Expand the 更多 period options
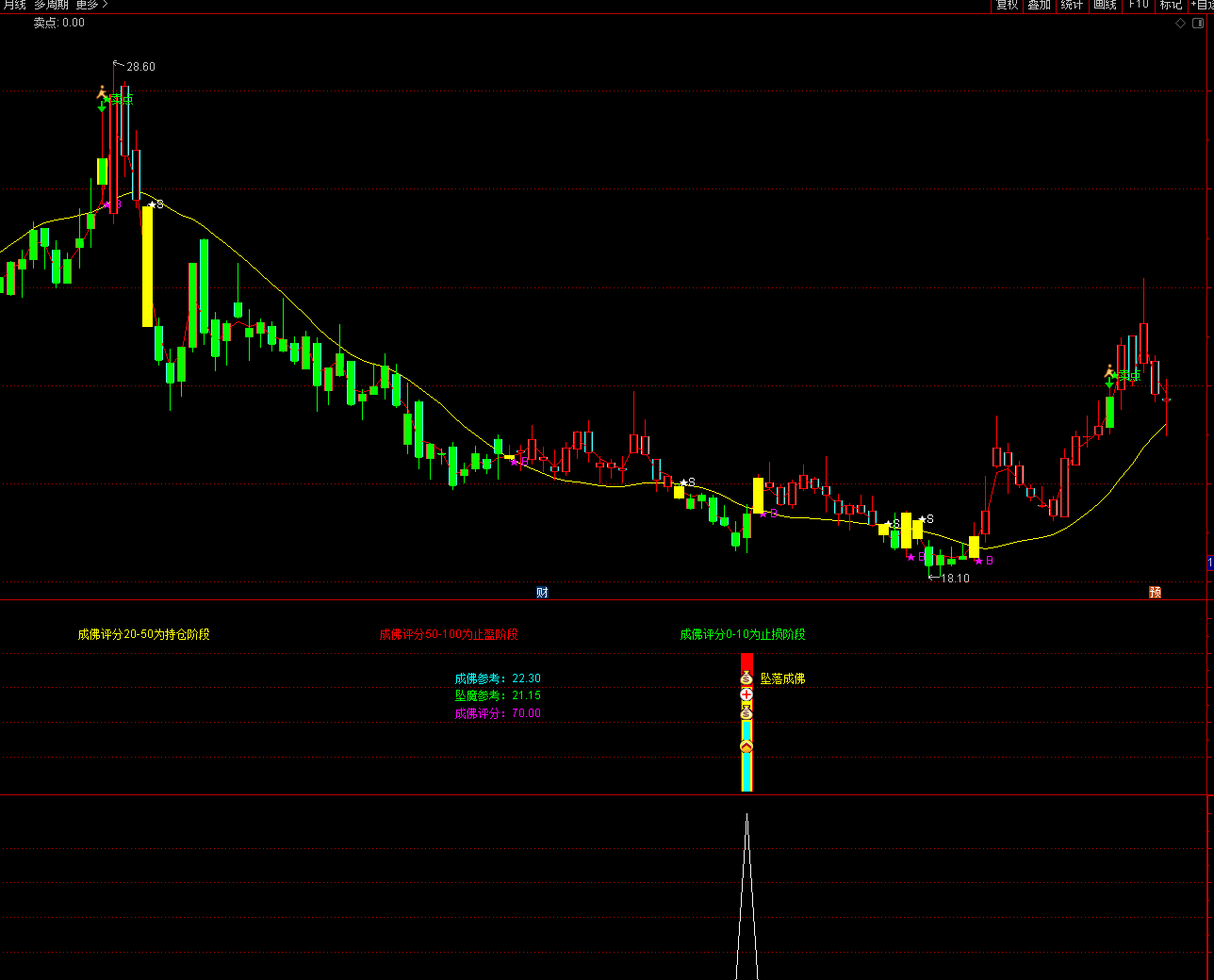Image resolution: width=1214 pixels, height=980 pixels. [91, 5]
